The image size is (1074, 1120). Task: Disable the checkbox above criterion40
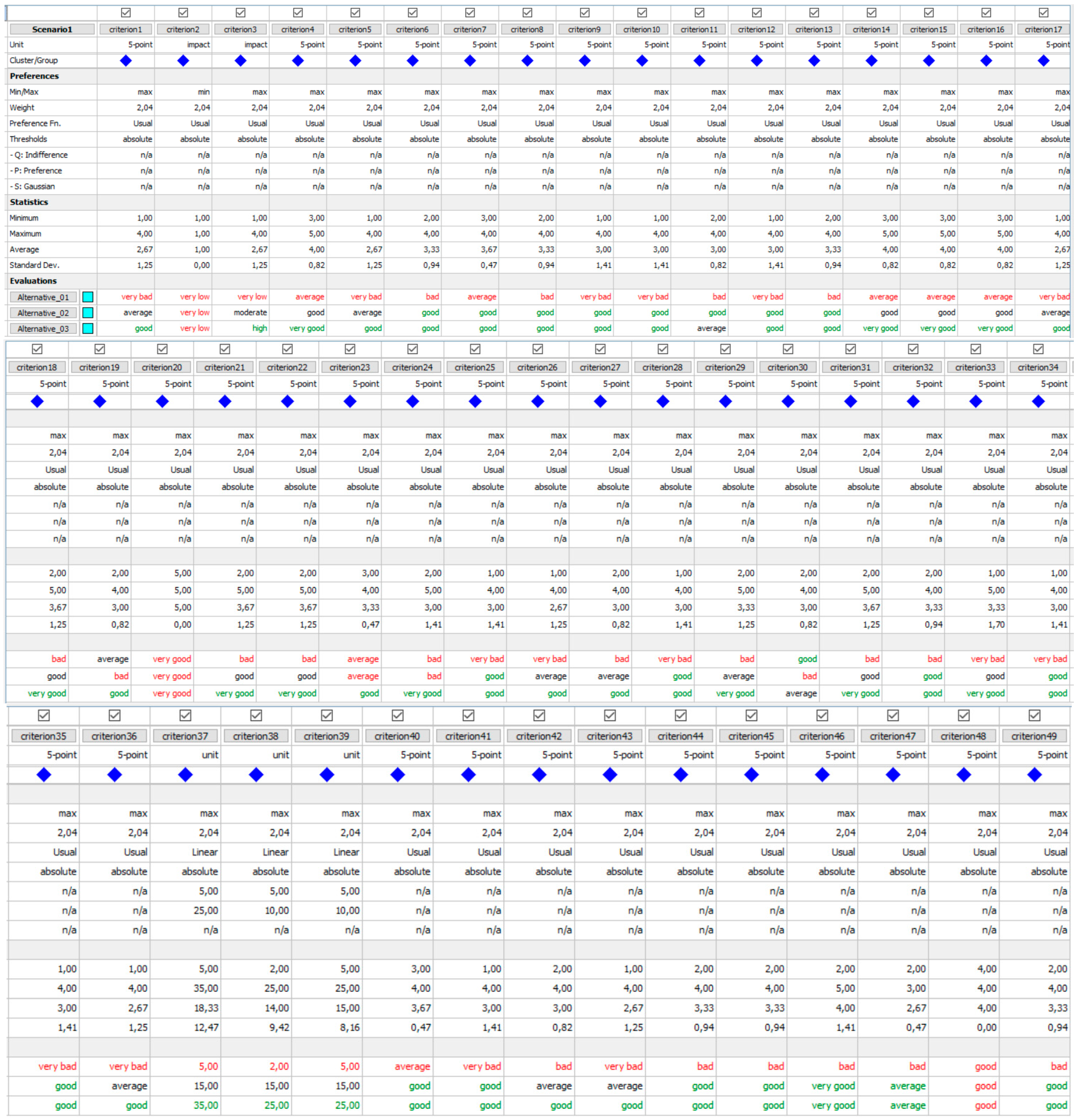(398, 715)
